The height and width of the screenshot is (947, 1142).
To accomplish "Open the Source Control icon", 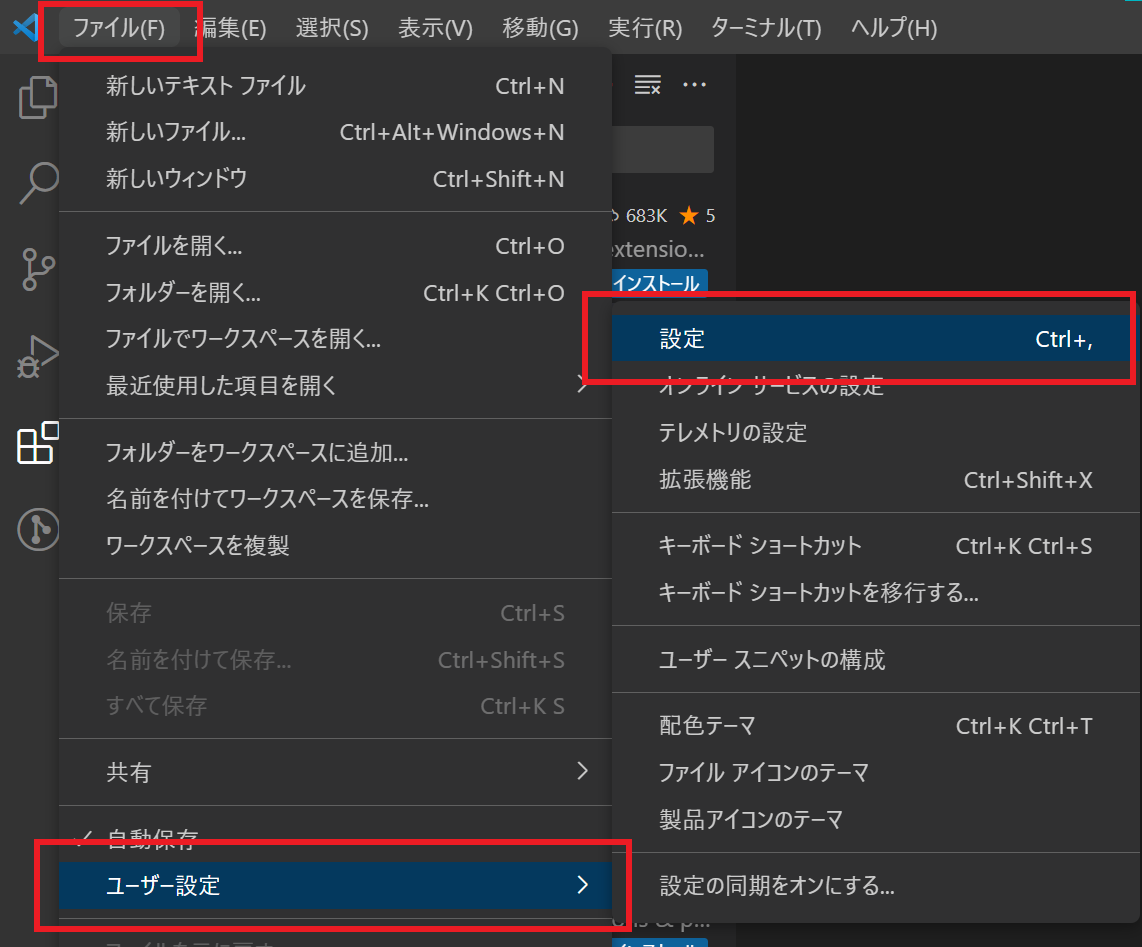I will click(37, 270).
